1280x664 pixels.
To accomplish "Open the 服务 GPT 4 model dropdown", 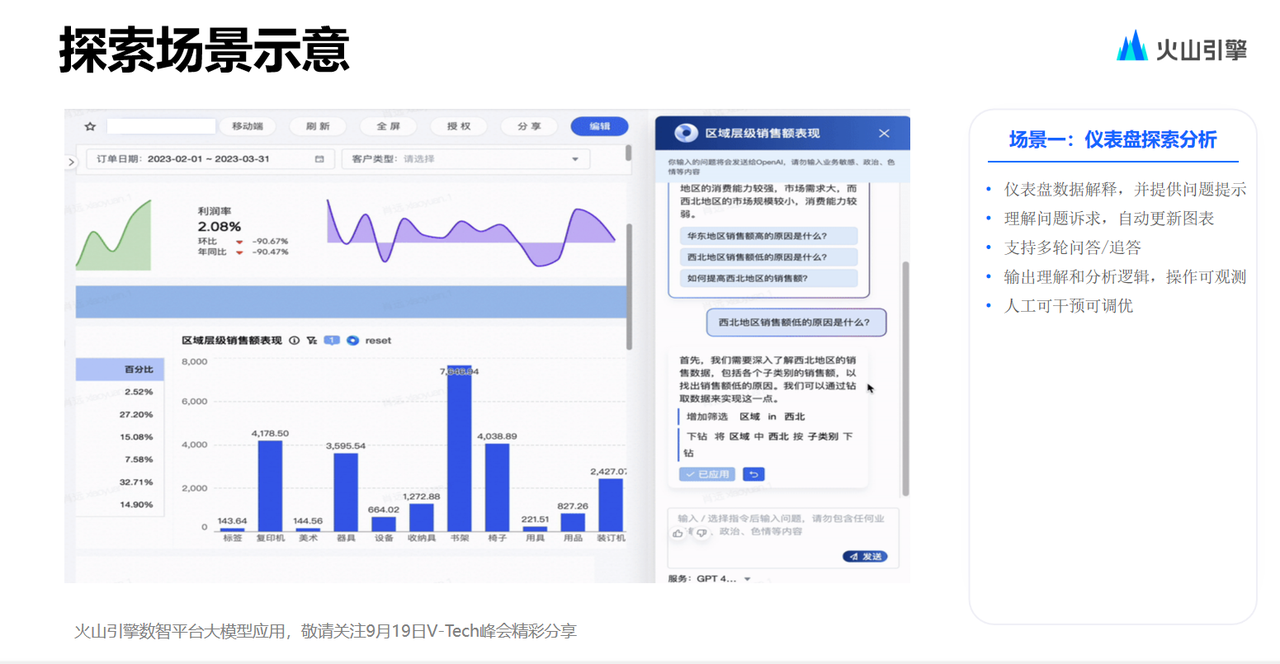I will [x=709, y=578].
